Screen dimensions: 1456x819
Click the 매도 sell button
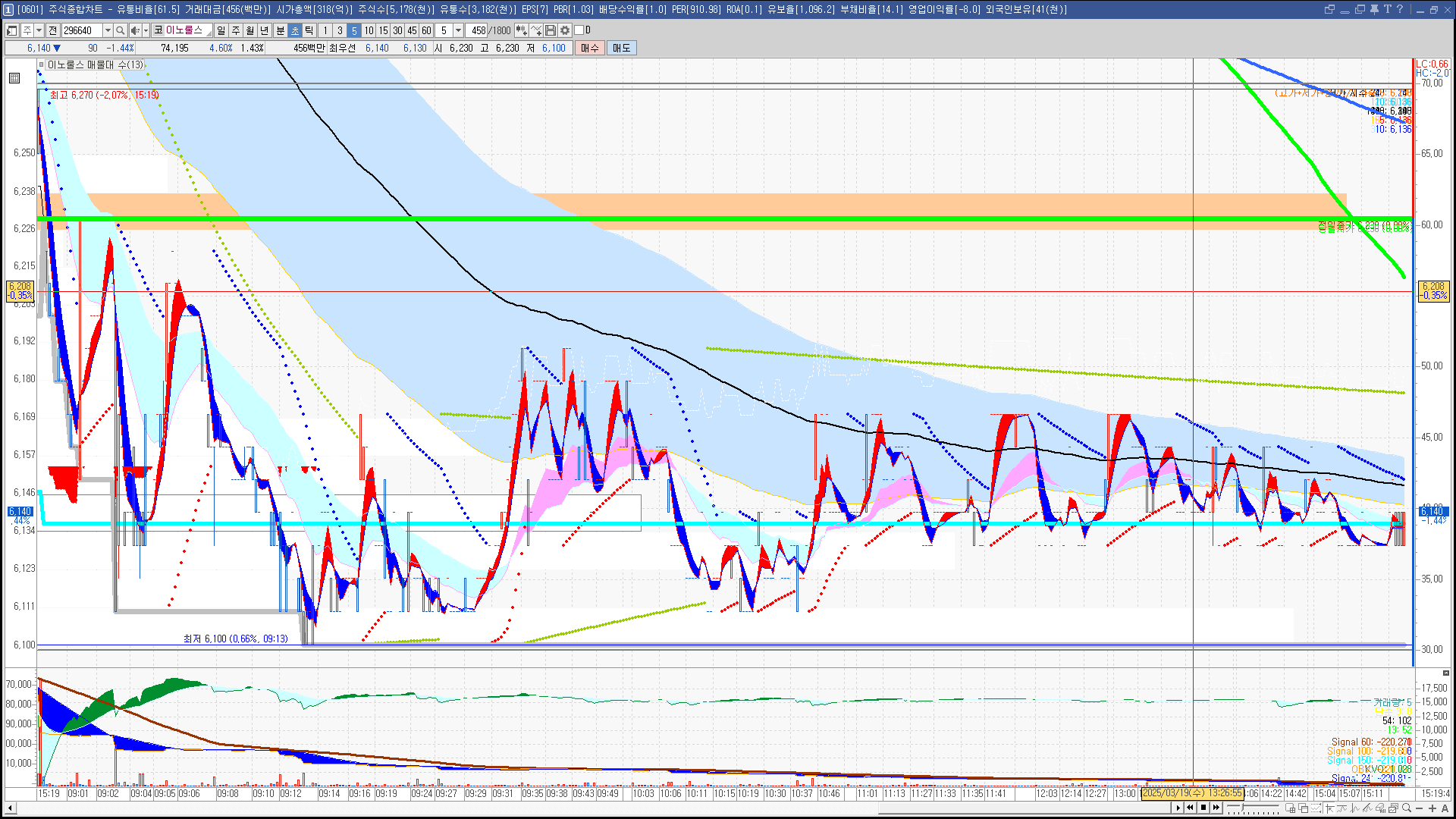pos(622,48)
